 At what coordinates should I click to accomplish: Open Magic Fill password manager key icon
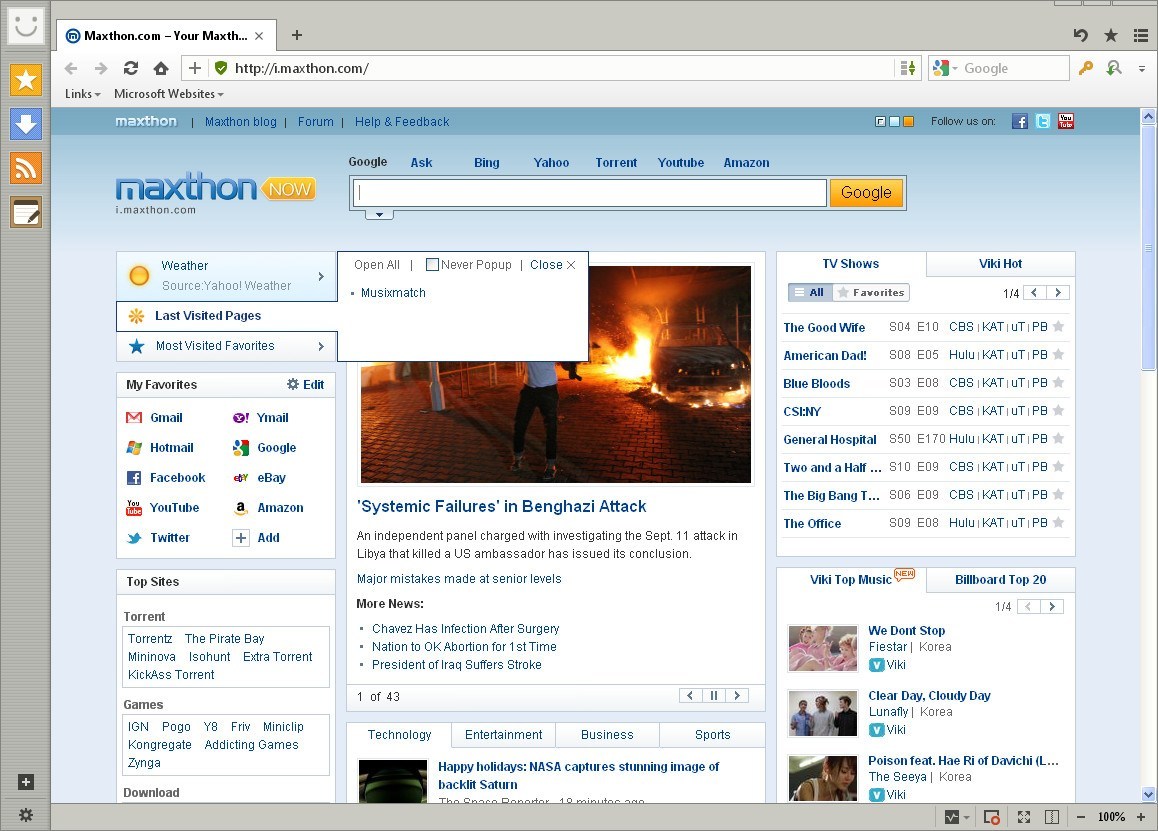tap(1086, 68)
